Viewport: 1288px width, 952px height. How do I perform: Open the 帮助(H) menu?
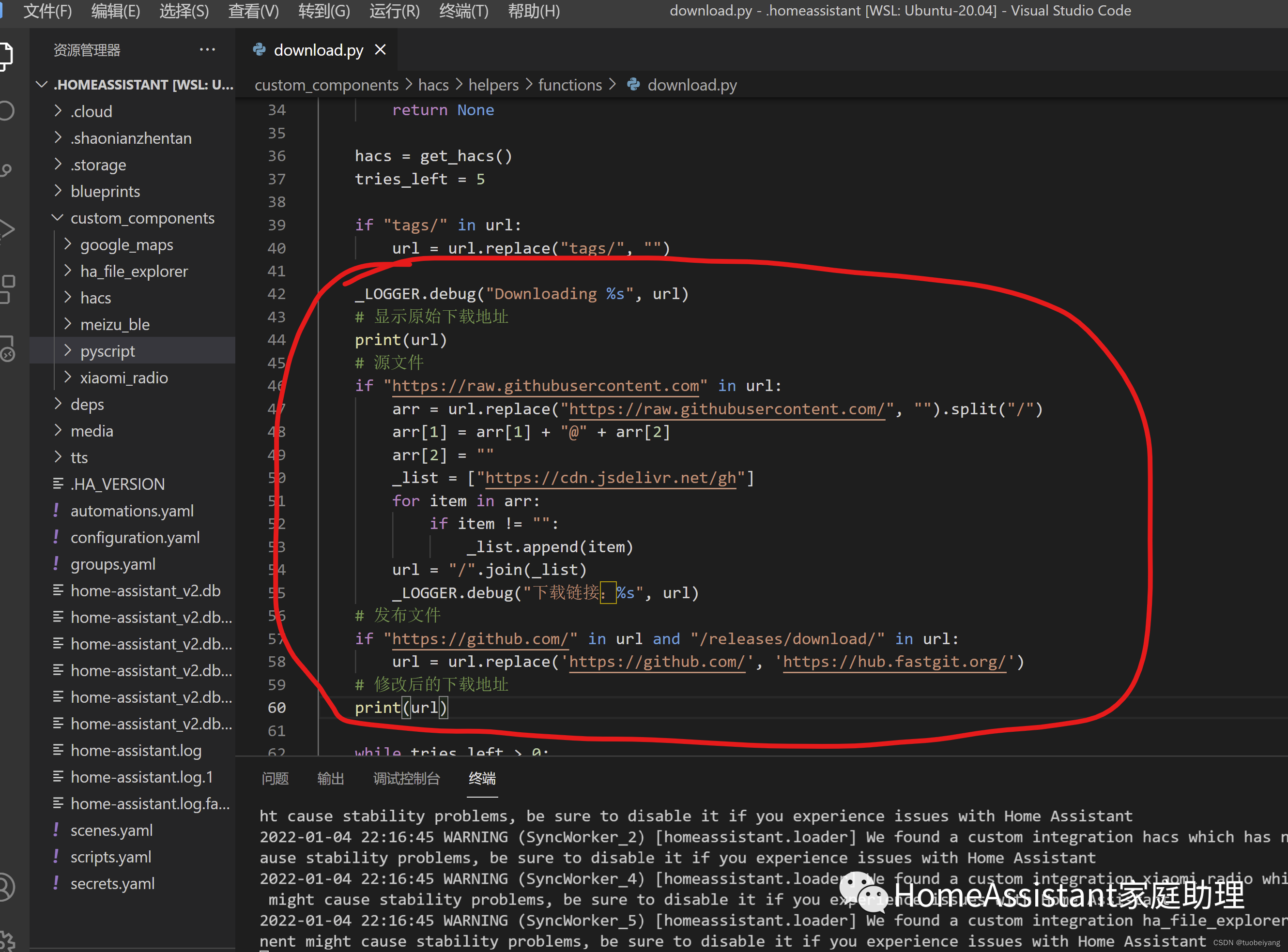click(534, 11)
